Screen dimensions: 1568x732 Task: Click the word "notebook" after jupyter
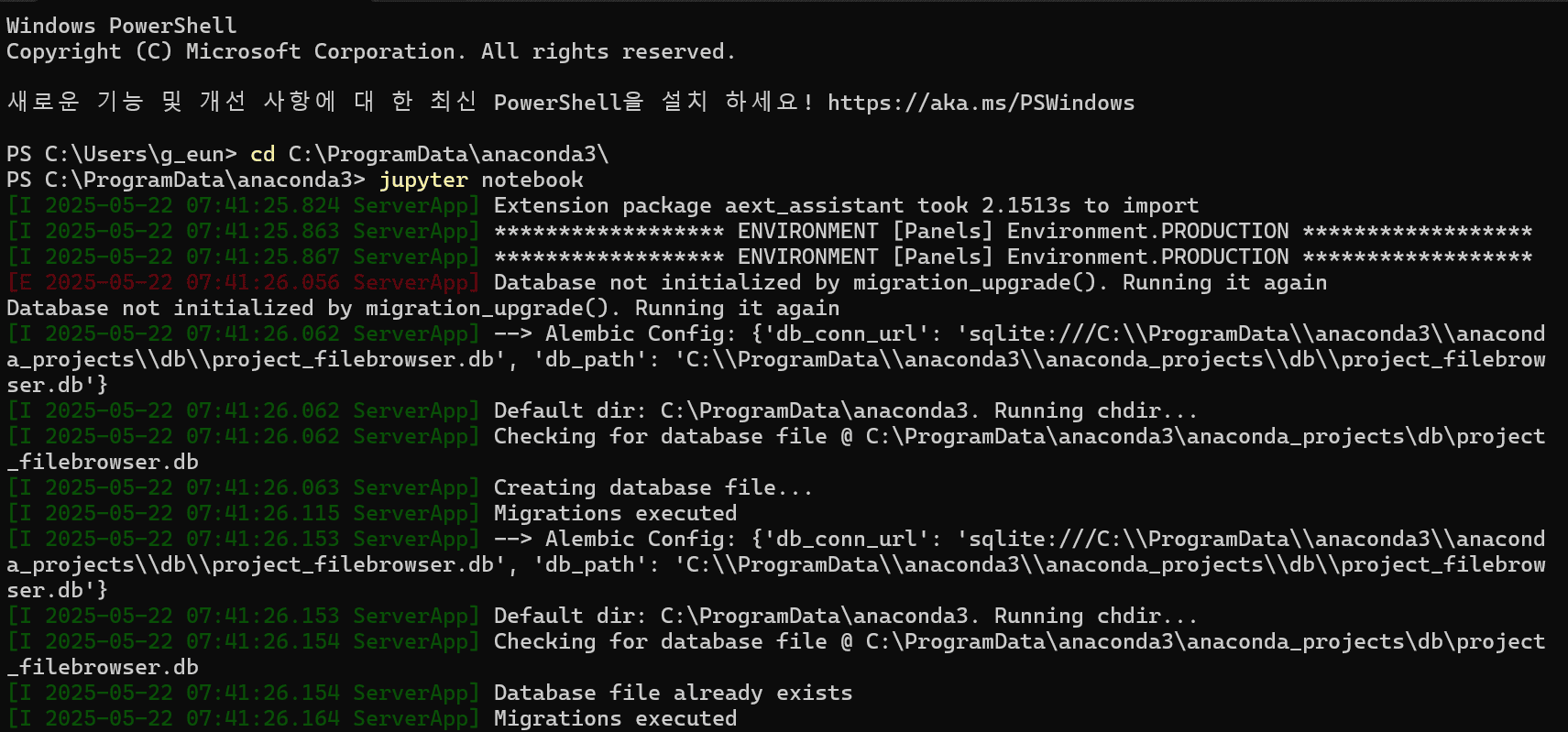coord(532,180)
